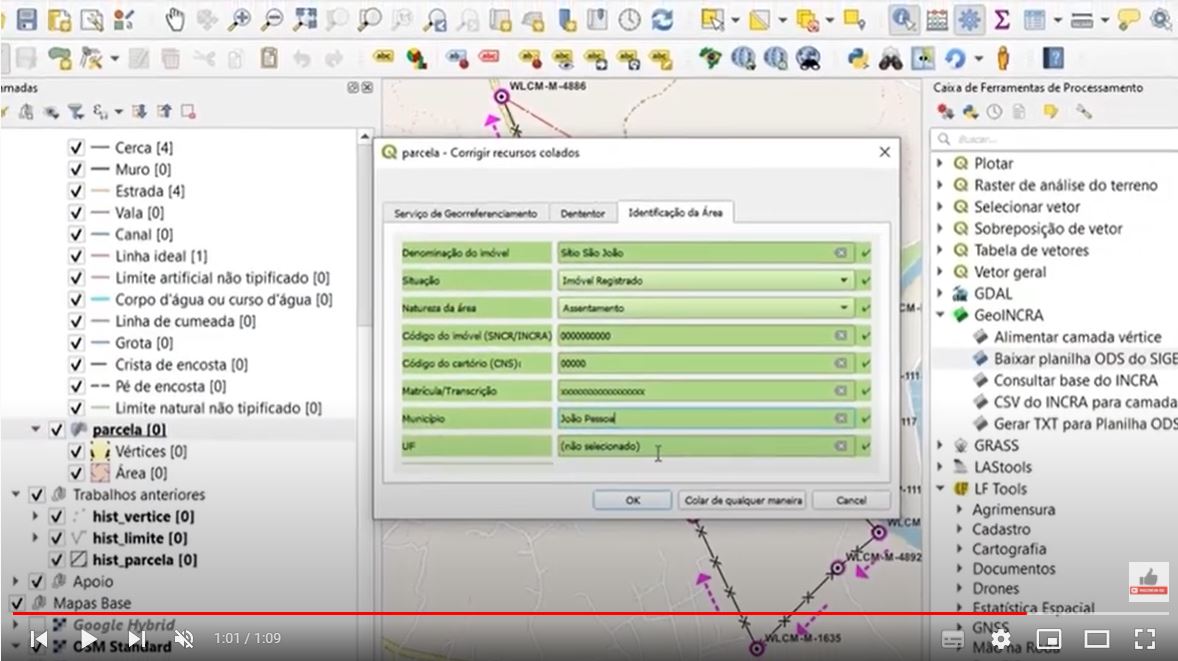Click the Zoom In magnifier tool
Viewport: 1178px width, 661px height.
pos(240,20)
